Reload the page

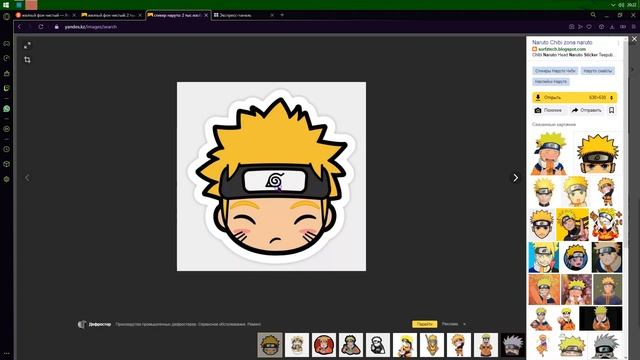tap(41, 27)
